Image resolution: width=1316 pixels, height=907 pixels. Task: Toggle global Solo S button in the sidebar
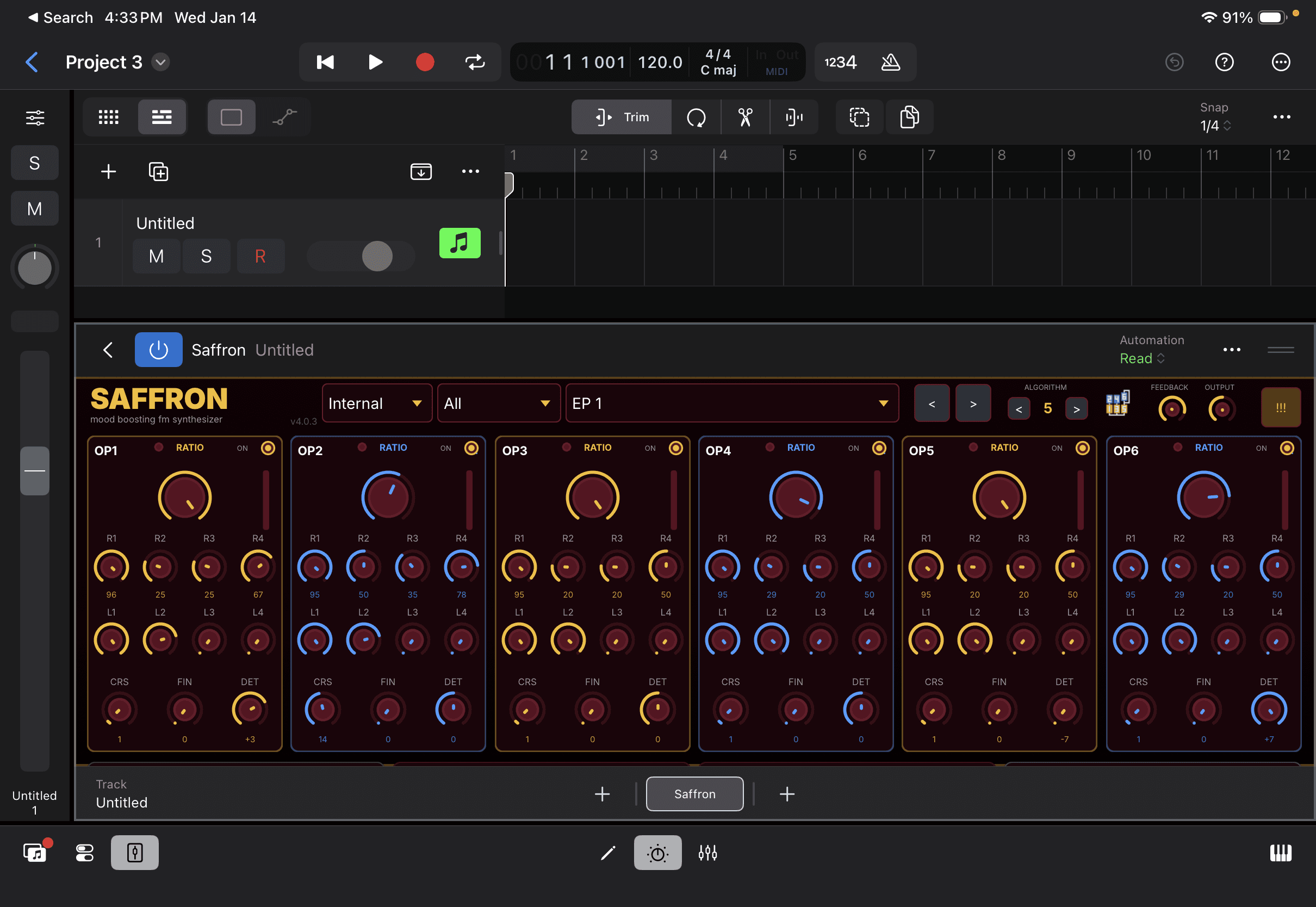(x=35, y=163)
